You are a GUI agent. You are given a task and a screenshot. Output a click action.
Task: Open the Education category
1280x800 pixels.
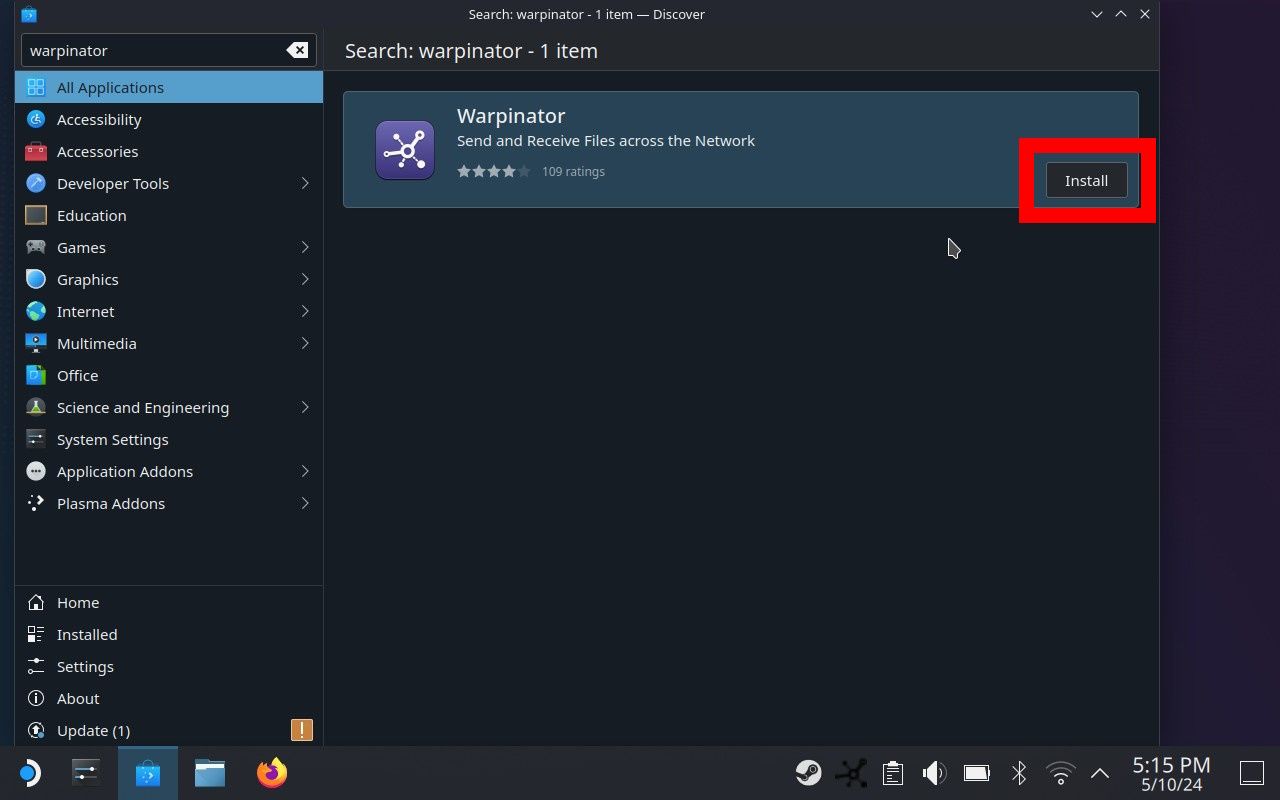pos(169,215)
